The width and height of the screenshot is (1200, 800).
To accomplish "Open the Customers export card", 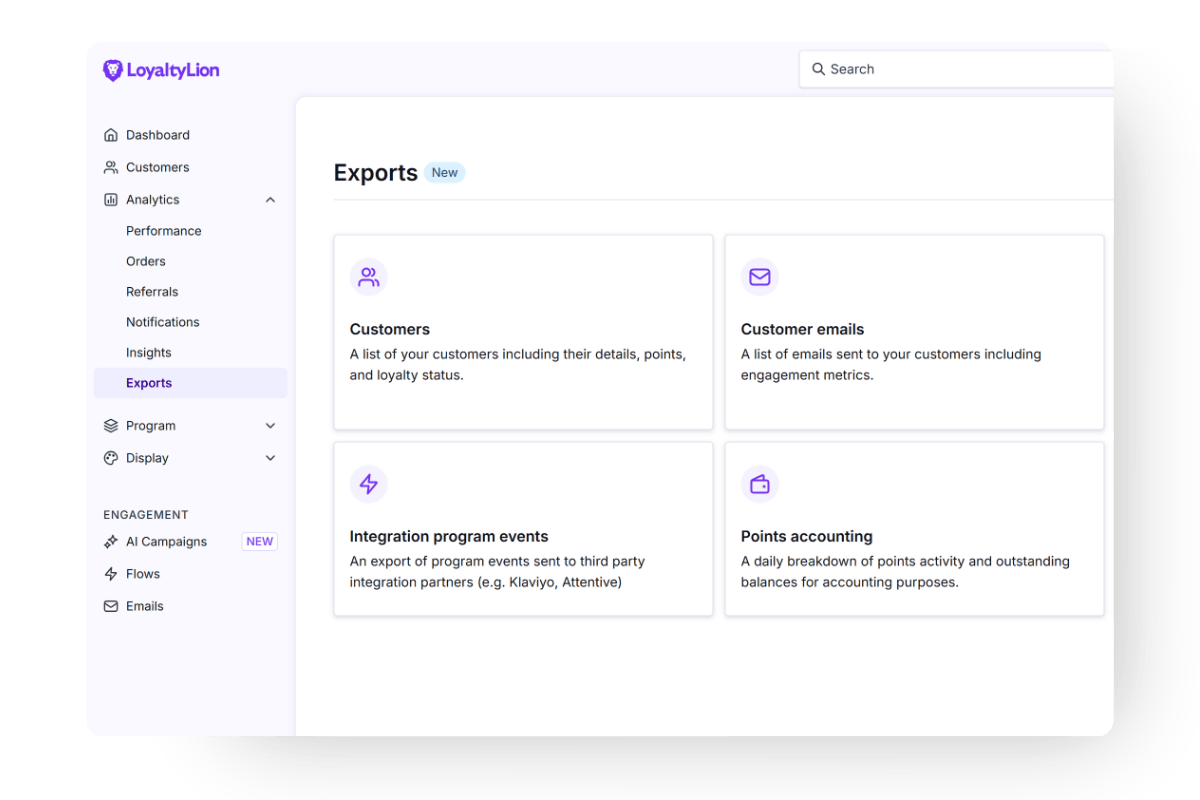I will [523, 332].
